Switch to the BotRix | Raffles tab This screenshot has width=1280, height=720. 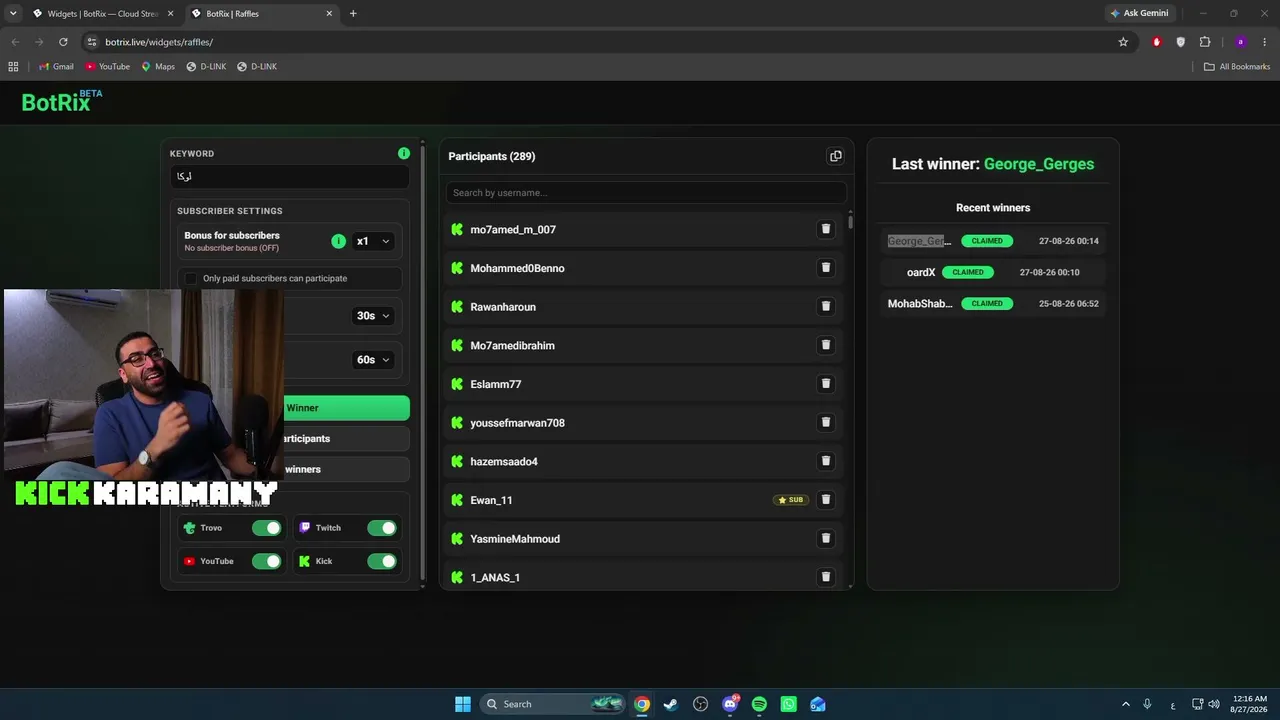pyautogui.click(x=262, y=14)
